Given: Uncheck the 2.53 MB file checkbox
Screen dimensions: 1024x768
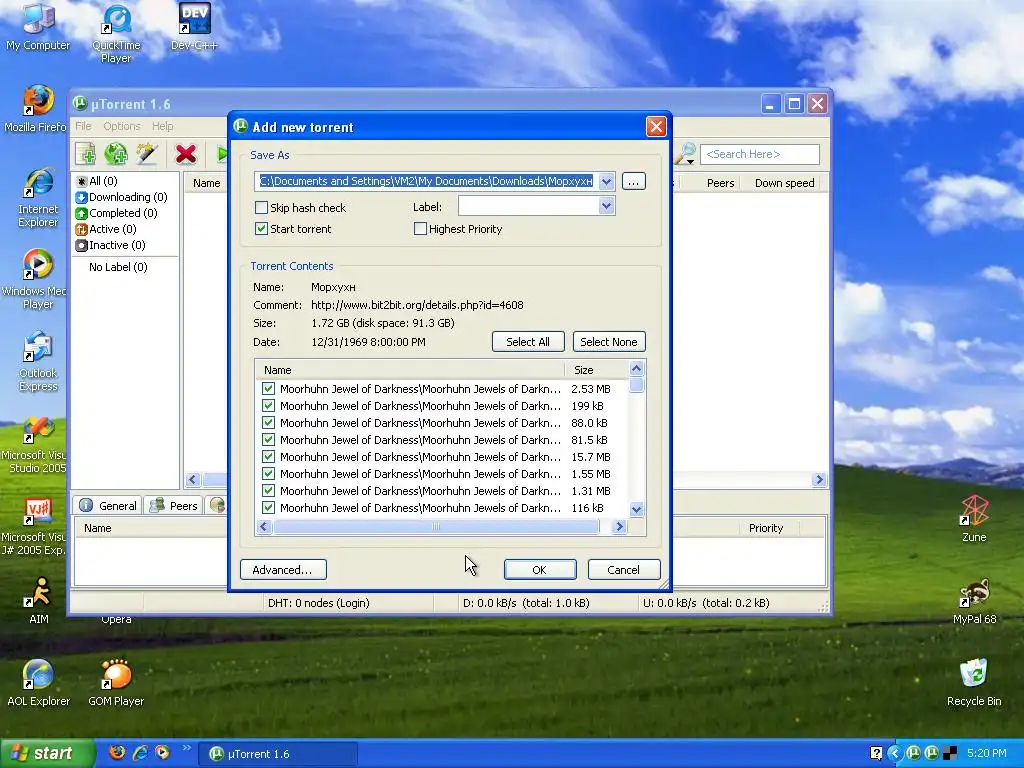Looking at the screenshot, I should pyautogui.click(x=268, y=389).
